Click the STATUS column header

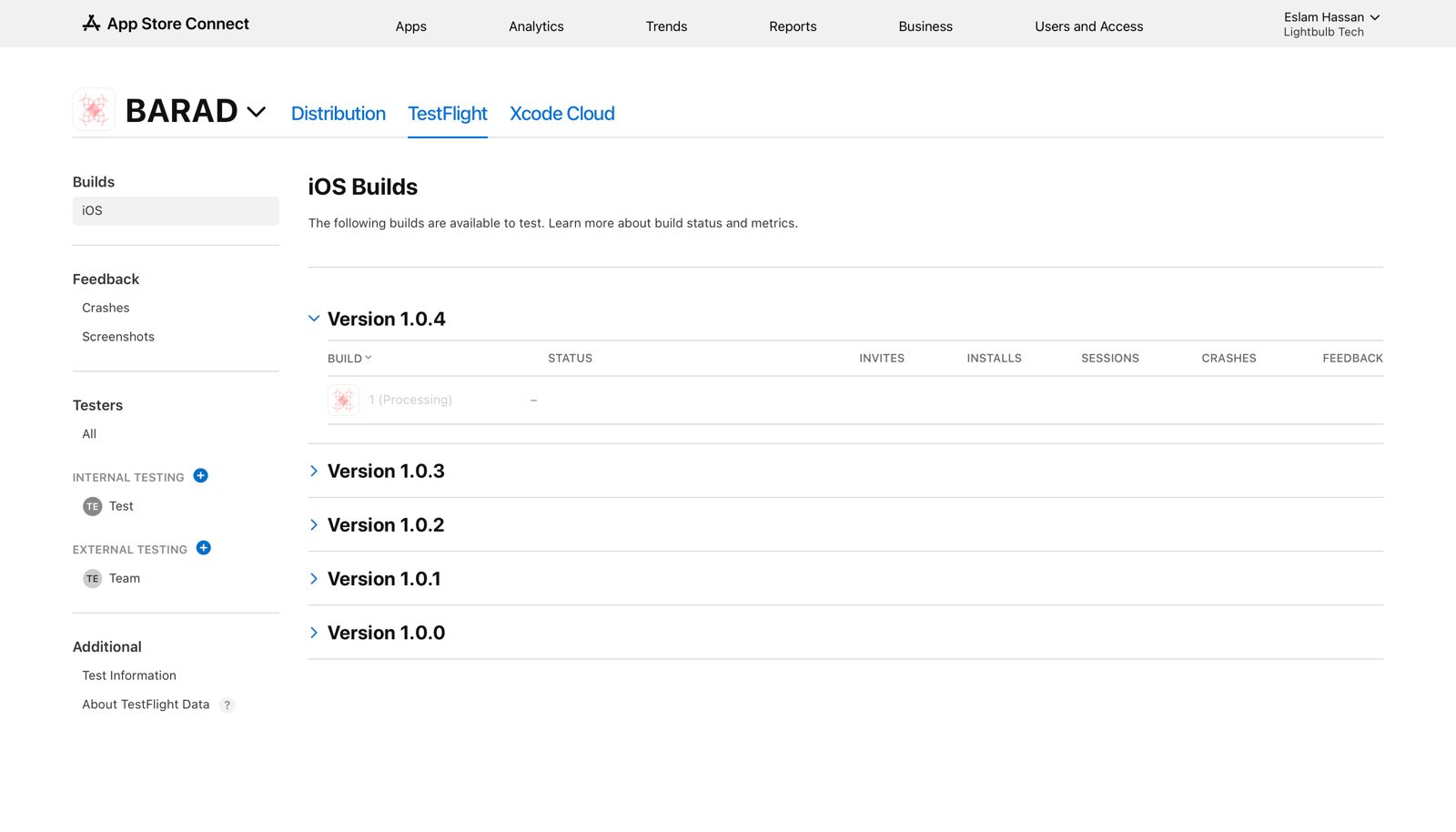[x=570, y=359]
